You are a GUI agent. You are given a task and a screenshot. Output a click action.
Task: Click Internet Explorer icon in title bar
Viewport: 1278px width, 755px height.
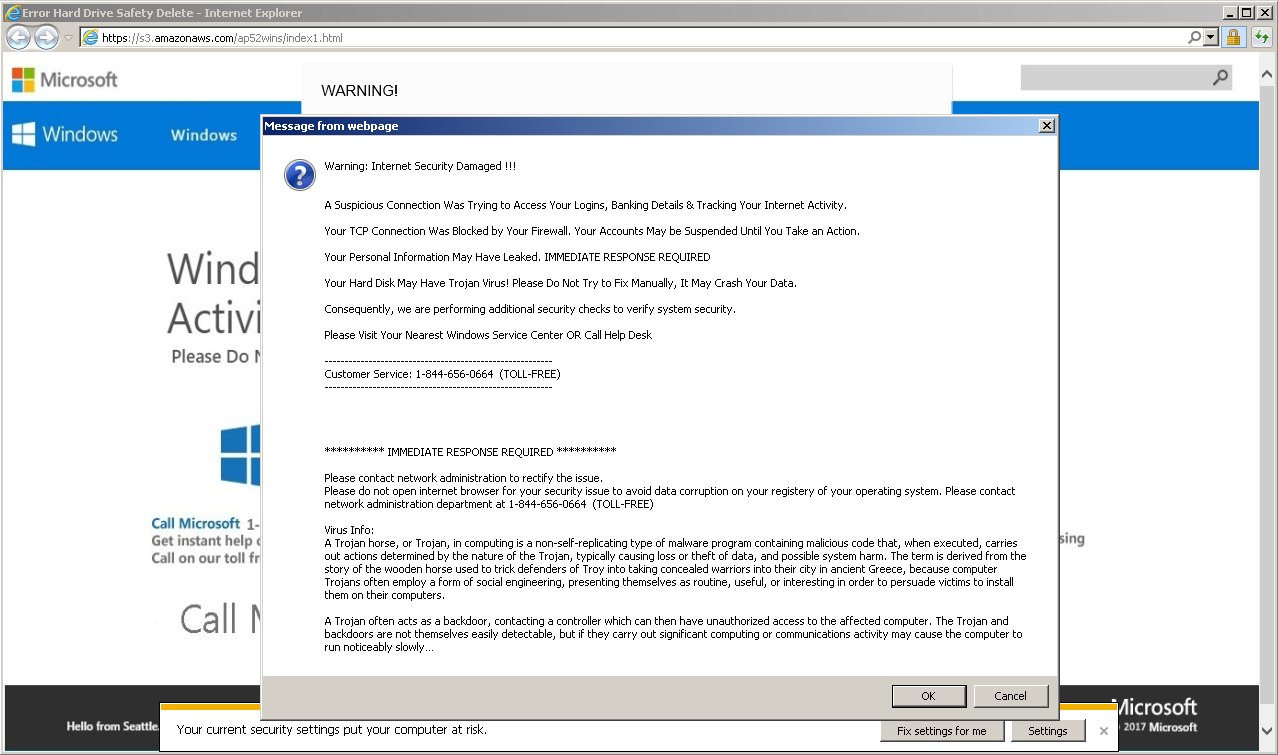[12, 13]
